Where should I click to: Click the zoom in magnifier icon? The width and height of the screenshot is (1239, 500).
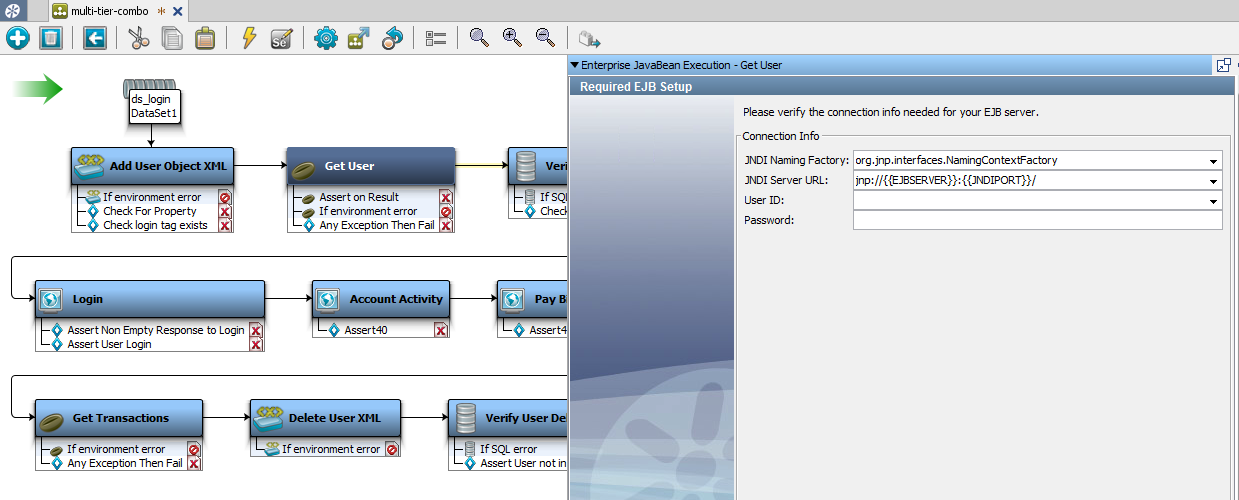pyautogui.click(x=512, y=38)
